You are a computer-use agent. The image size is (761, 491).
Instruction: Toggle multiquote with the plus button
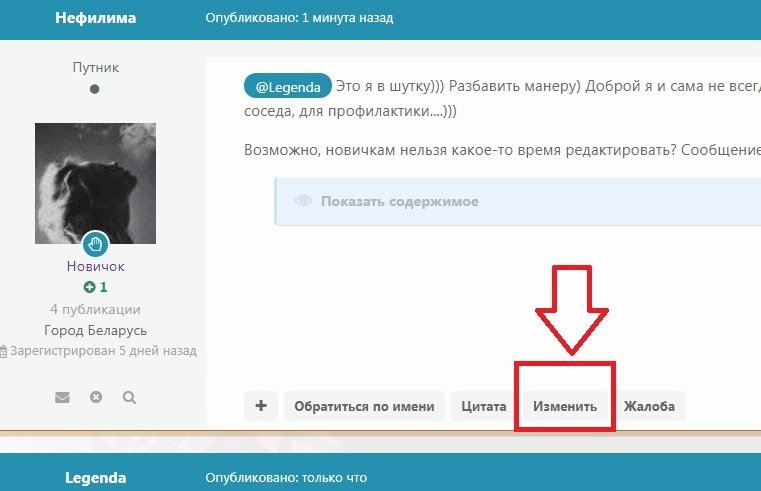click(261, 406)
